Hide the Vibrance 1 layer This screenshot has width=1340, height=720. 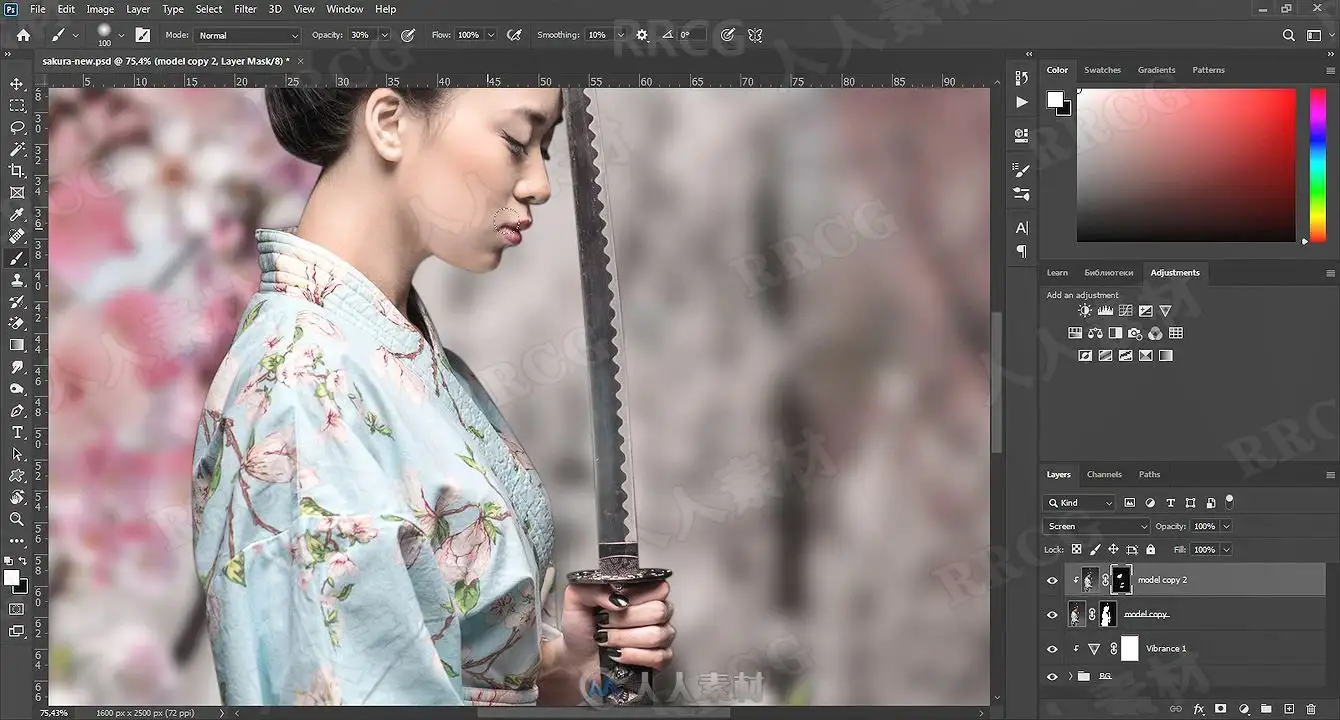[x=1052, y=649]
